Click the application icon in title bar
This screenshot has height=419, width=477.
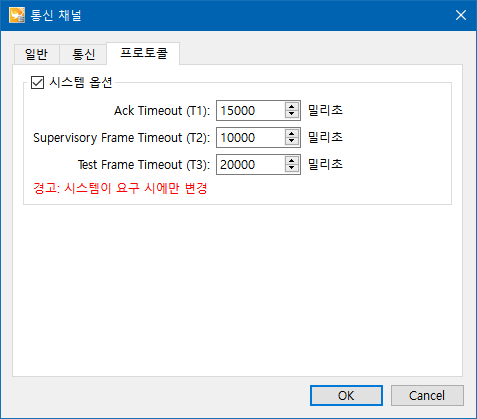(x=17, y=15)
